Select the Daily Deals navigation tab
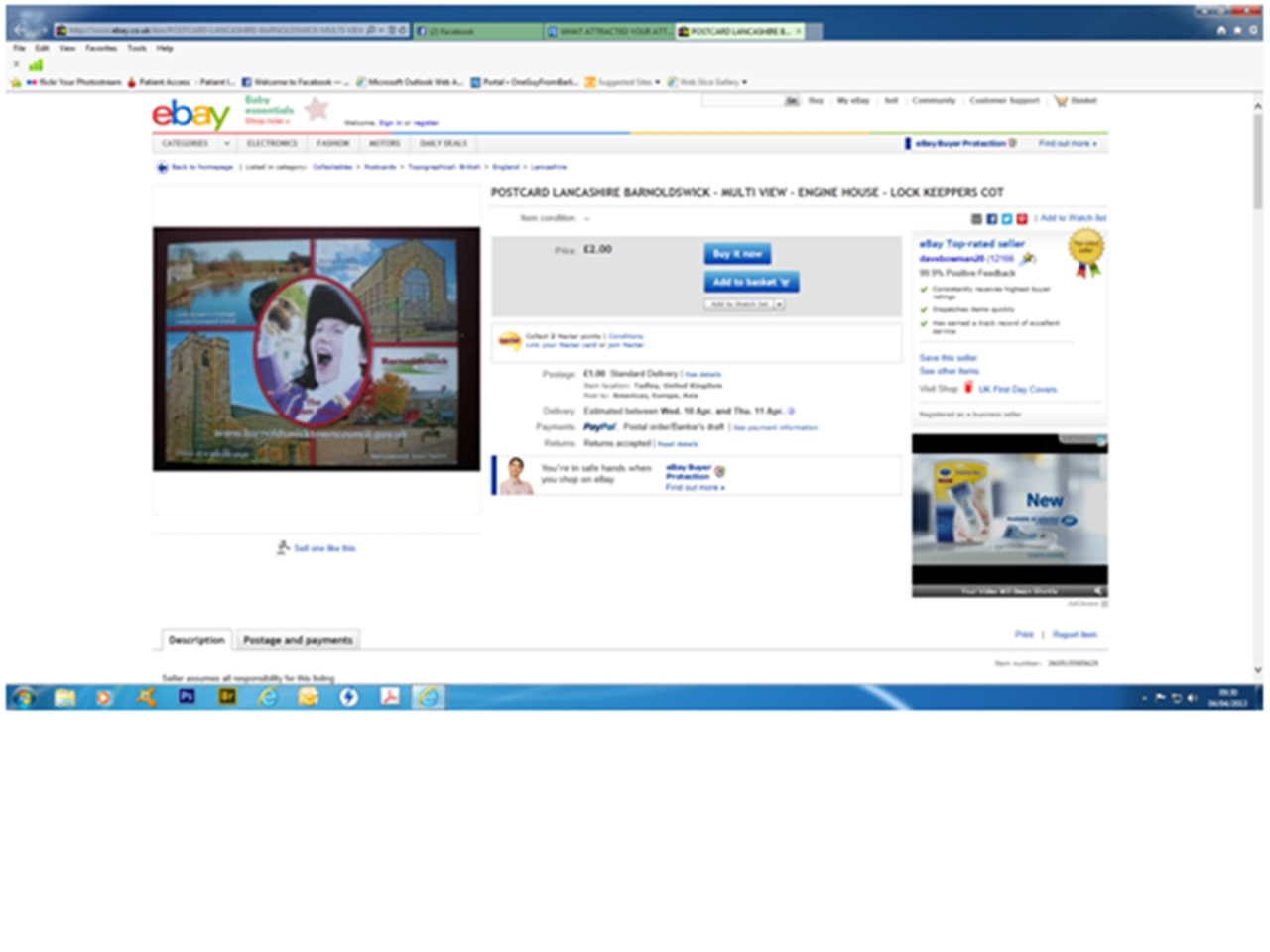The image size is (1270, 952). point(443,144)
